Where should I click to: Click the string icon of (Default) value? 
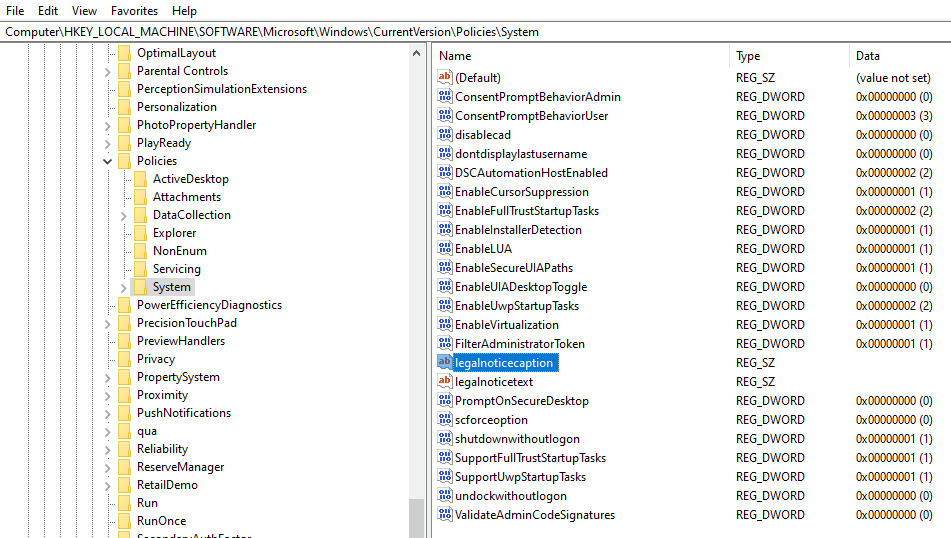445,77
